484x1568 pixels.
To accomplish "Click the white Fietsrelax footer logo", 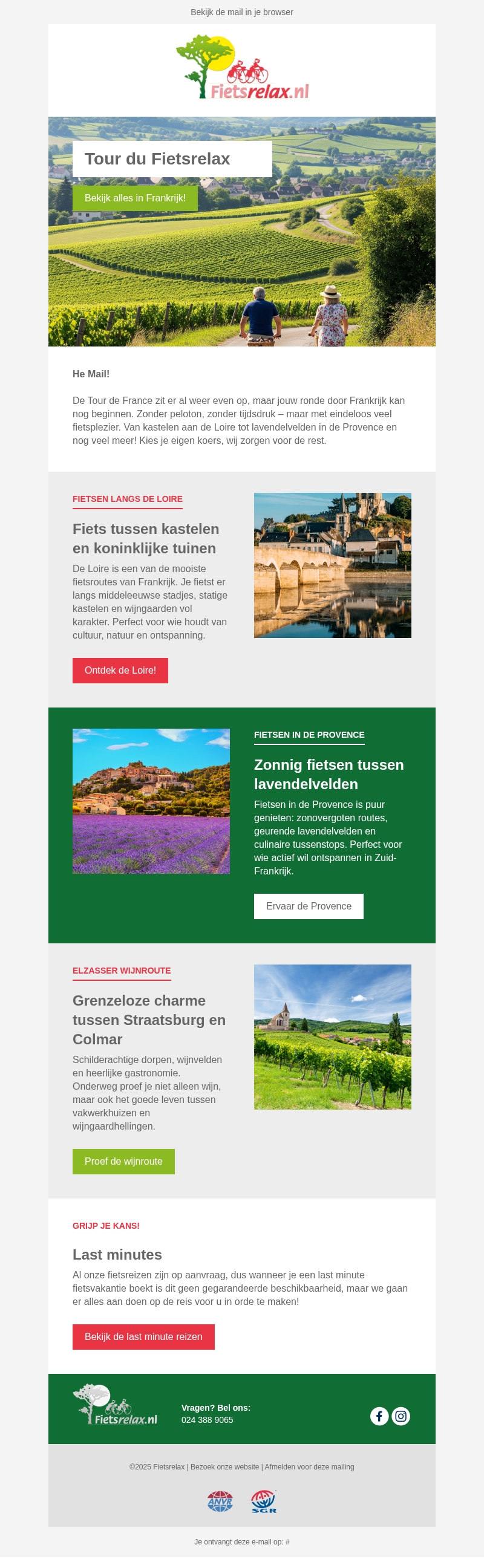I will [115, 1404].
